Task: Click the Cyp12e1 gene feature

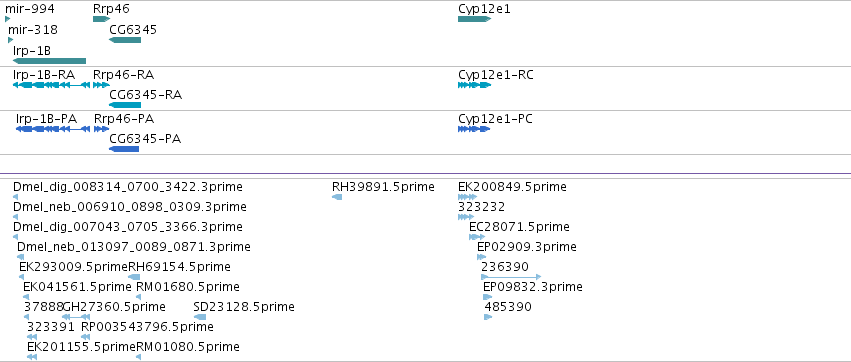Action: pyautogui.click(x=474, y=19)
